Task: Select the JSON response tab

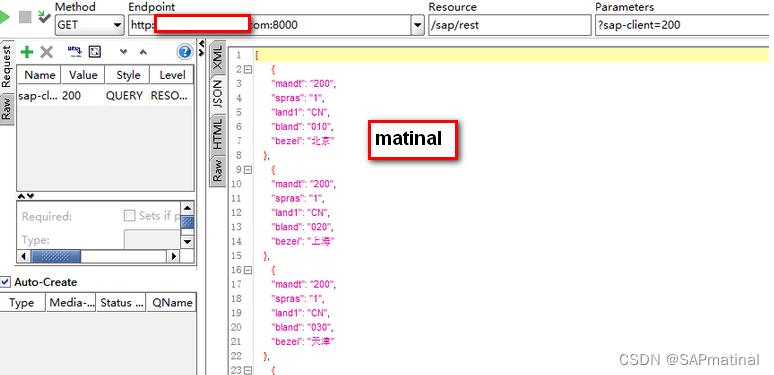Action: click(218, 94)
